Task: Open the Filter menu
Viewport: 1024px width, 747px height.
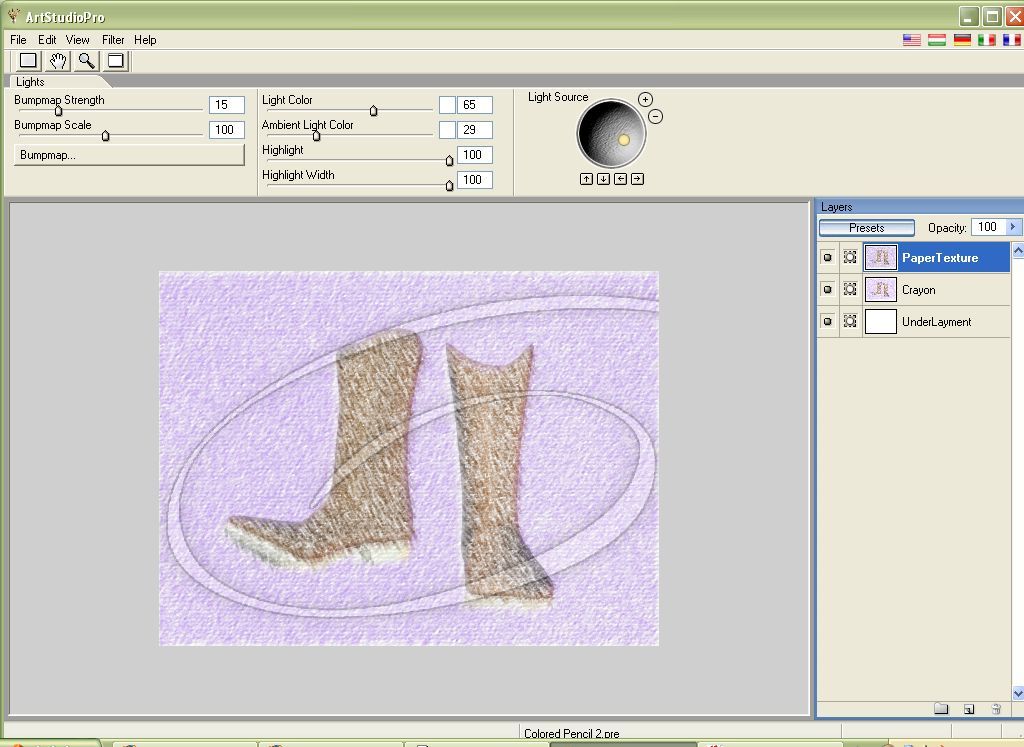Action: (112, 39)
